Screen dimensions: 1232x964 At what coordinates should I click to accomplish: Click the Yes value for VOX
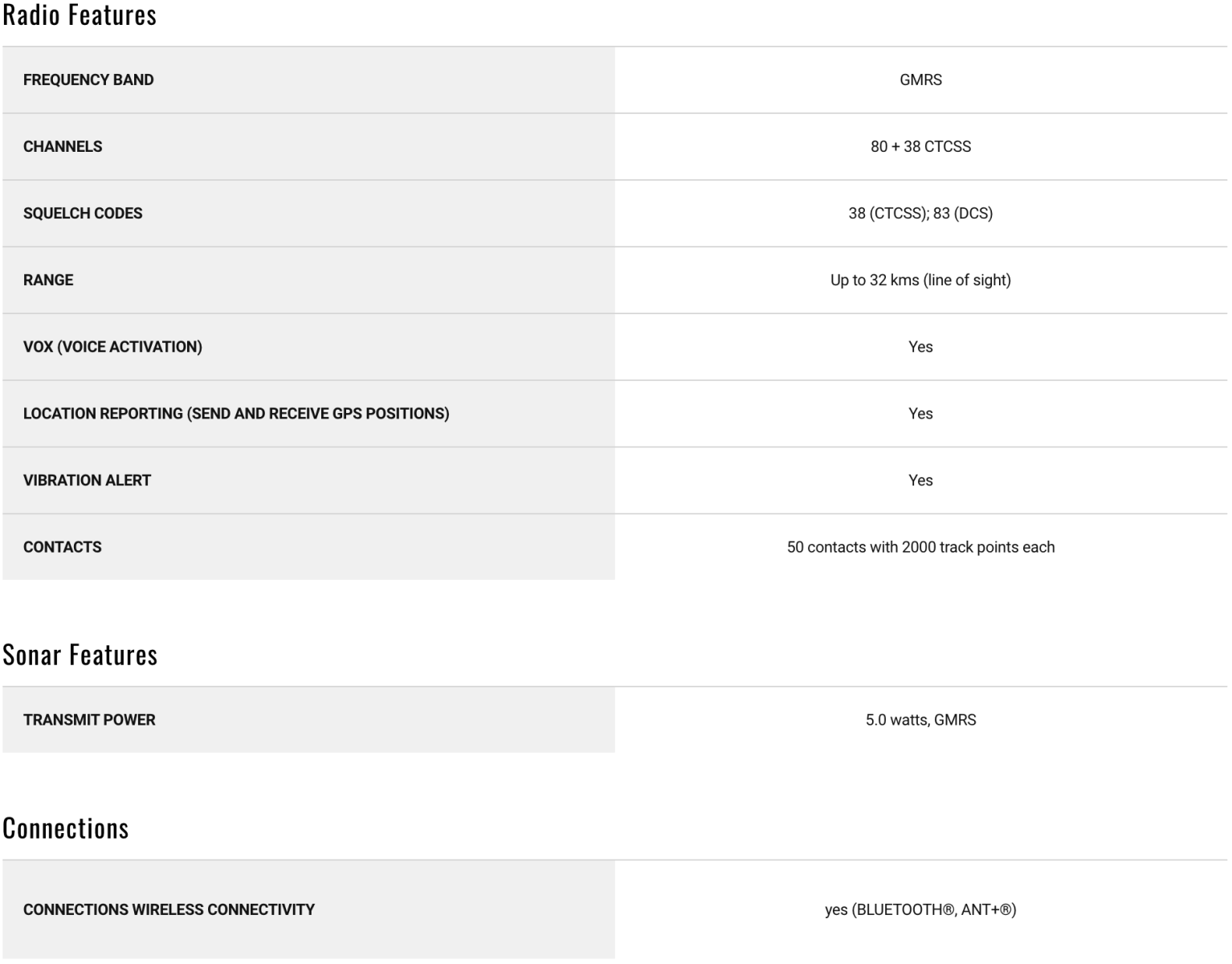pyautogui.click(x=920, y=346)
